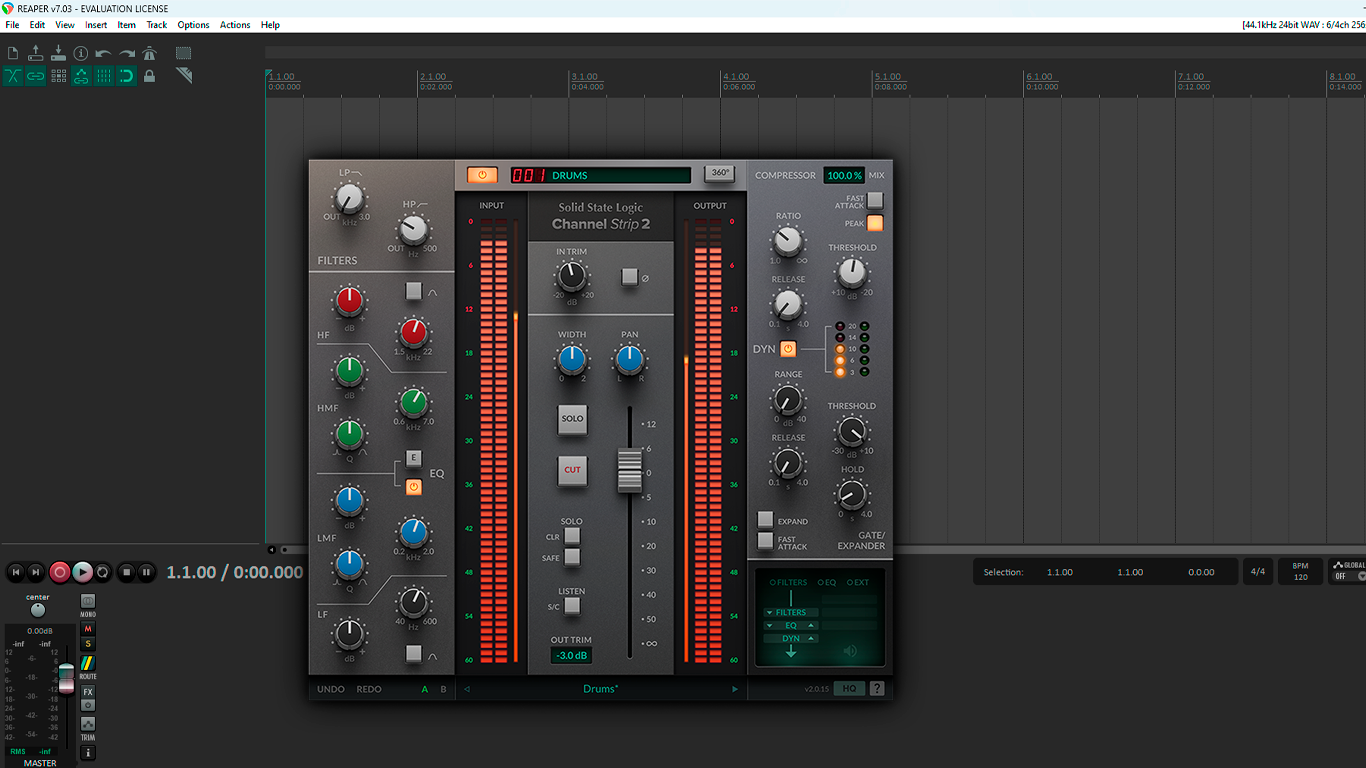
Task: Click the Open Project upload-arrow icon
Action: 36,53
